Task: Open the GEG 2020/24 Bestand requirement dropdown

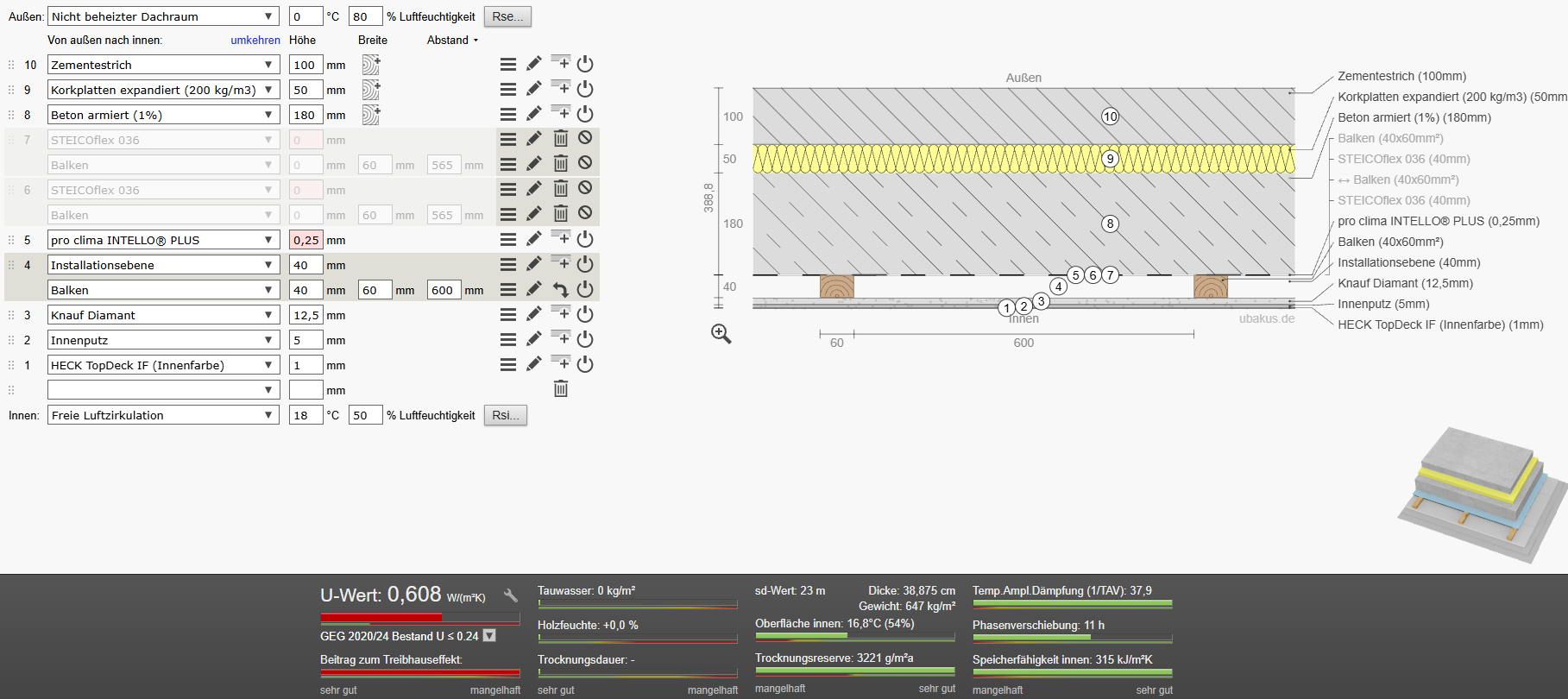Action: point(489,636)
